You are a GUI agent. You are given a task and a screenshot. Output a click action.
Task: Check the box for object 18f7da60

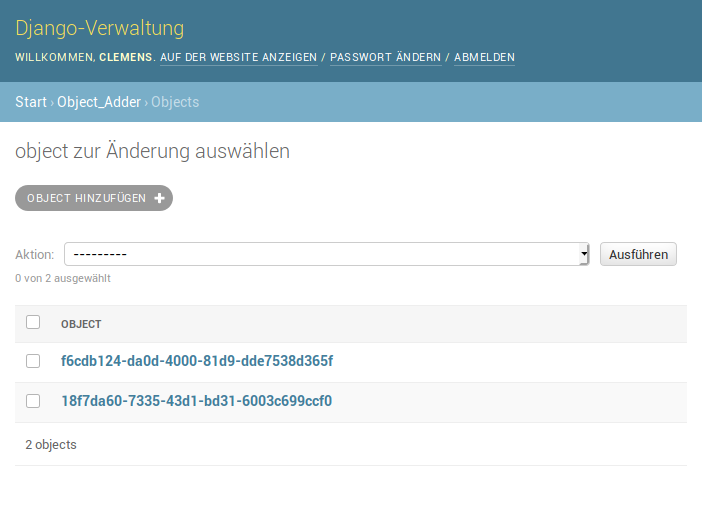click(33, 401)
